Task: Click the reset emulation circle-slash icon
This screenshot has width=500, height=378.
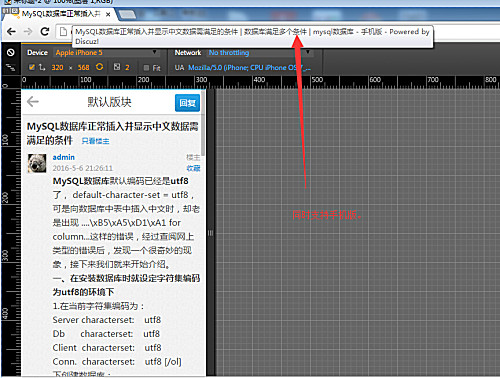Action: click(x=11, y=52)
